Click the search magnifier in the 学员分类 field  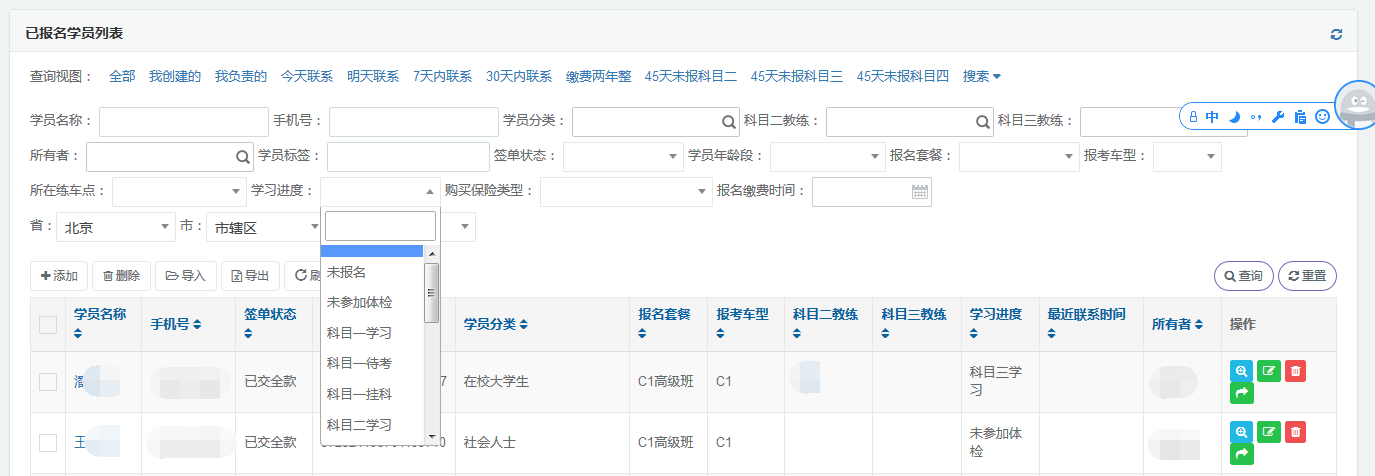click(729, 122)
